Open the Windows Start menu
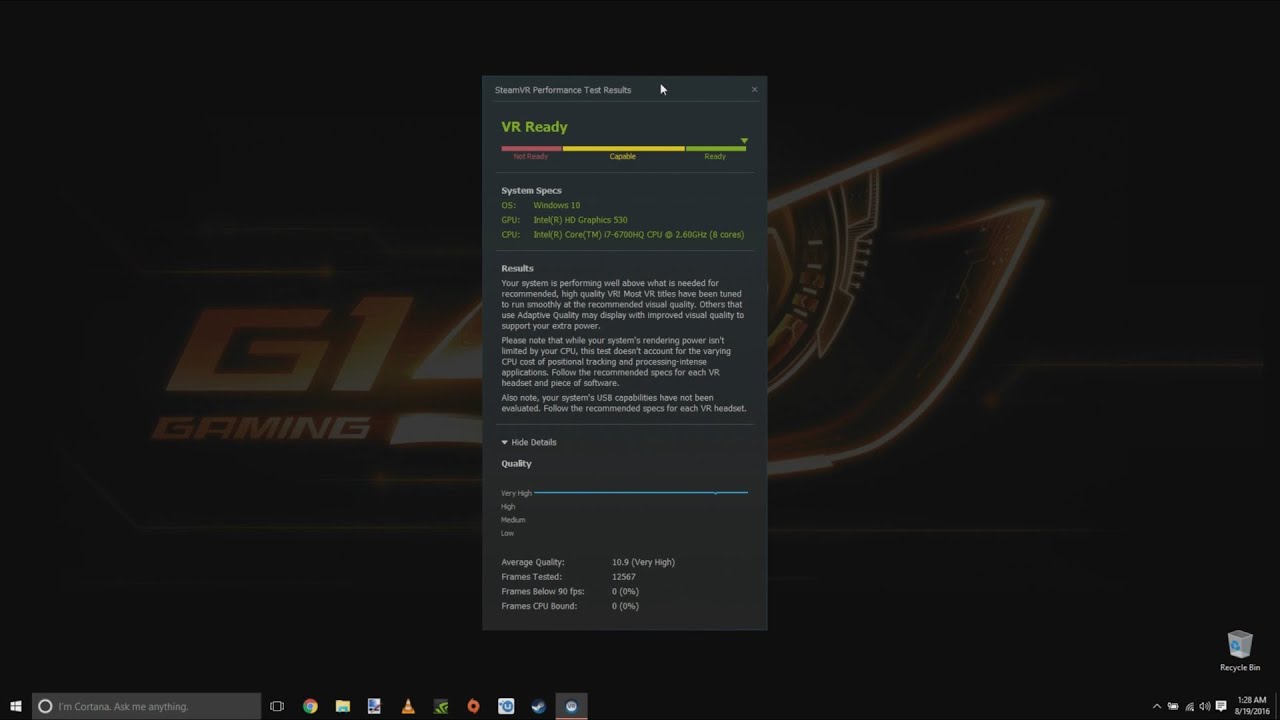This screenshot has height=720, width=1280. coord(16,706)
